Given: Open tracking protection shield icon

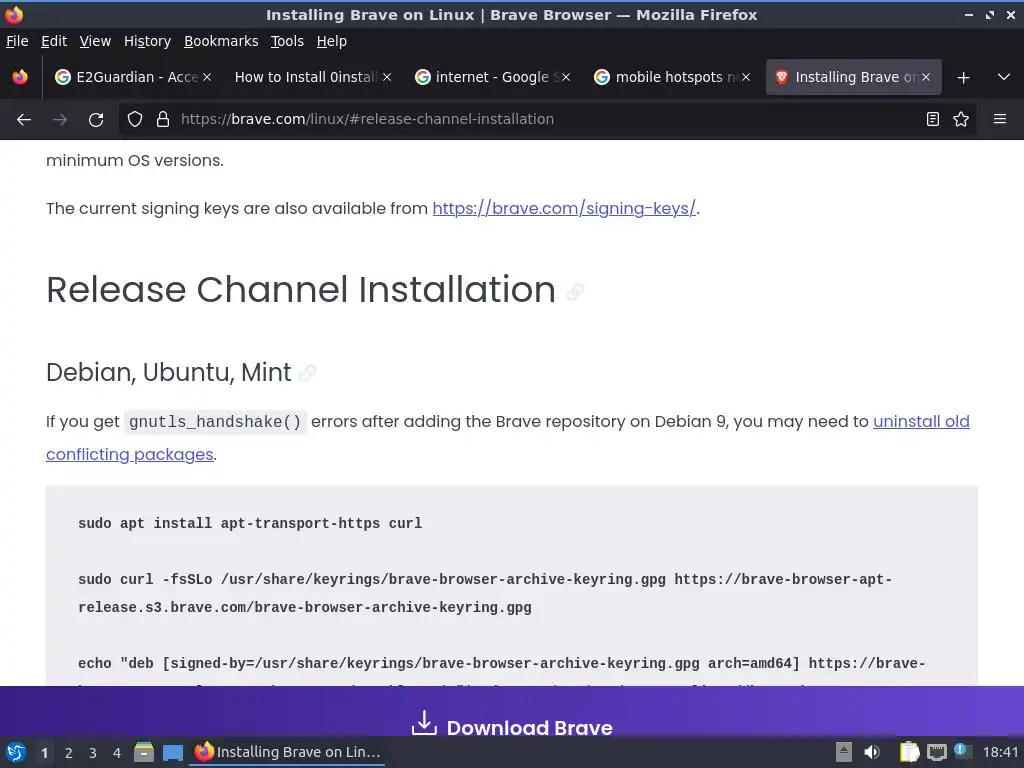Looking at the screenshot, I should point(135,119).
